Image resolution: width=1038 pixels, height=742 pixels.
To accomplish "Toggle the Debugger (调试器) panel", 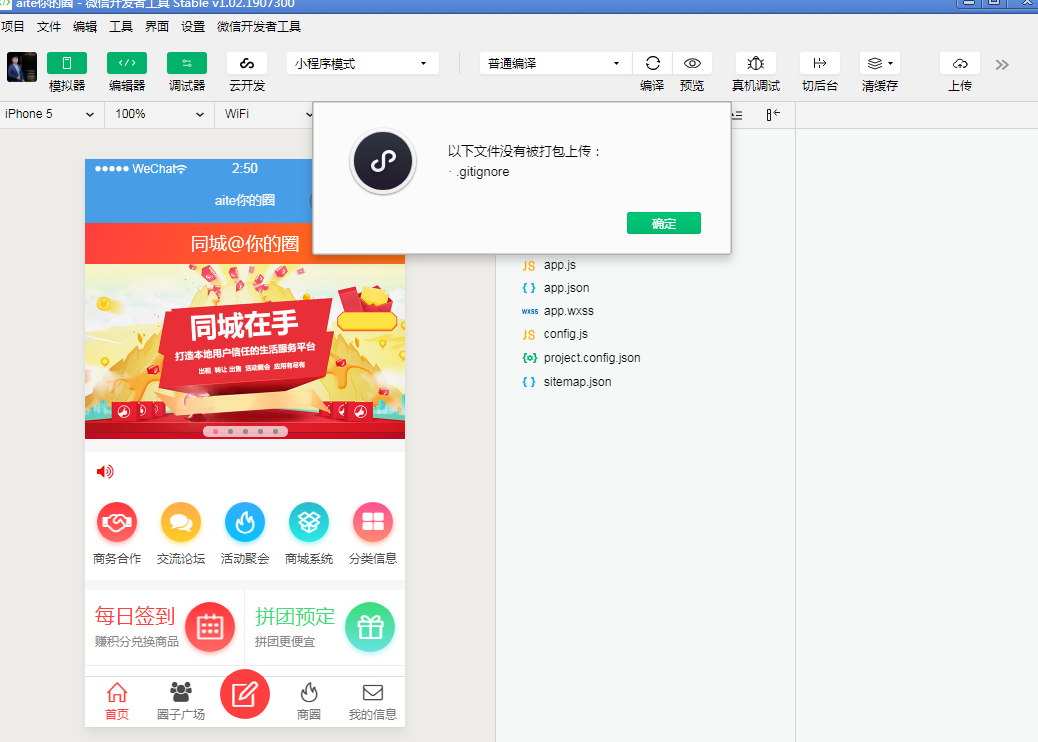I will pos(187,63).
